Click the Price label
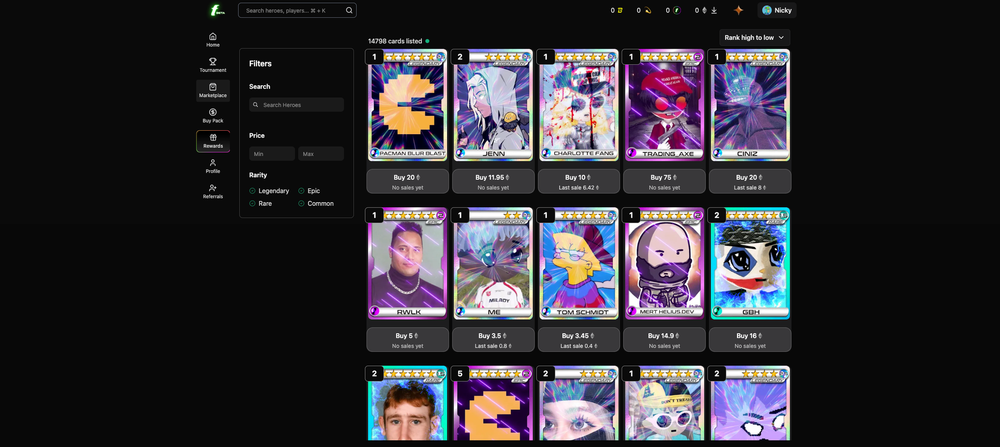This screenshot has height=447, width=1000. [257, 135]
